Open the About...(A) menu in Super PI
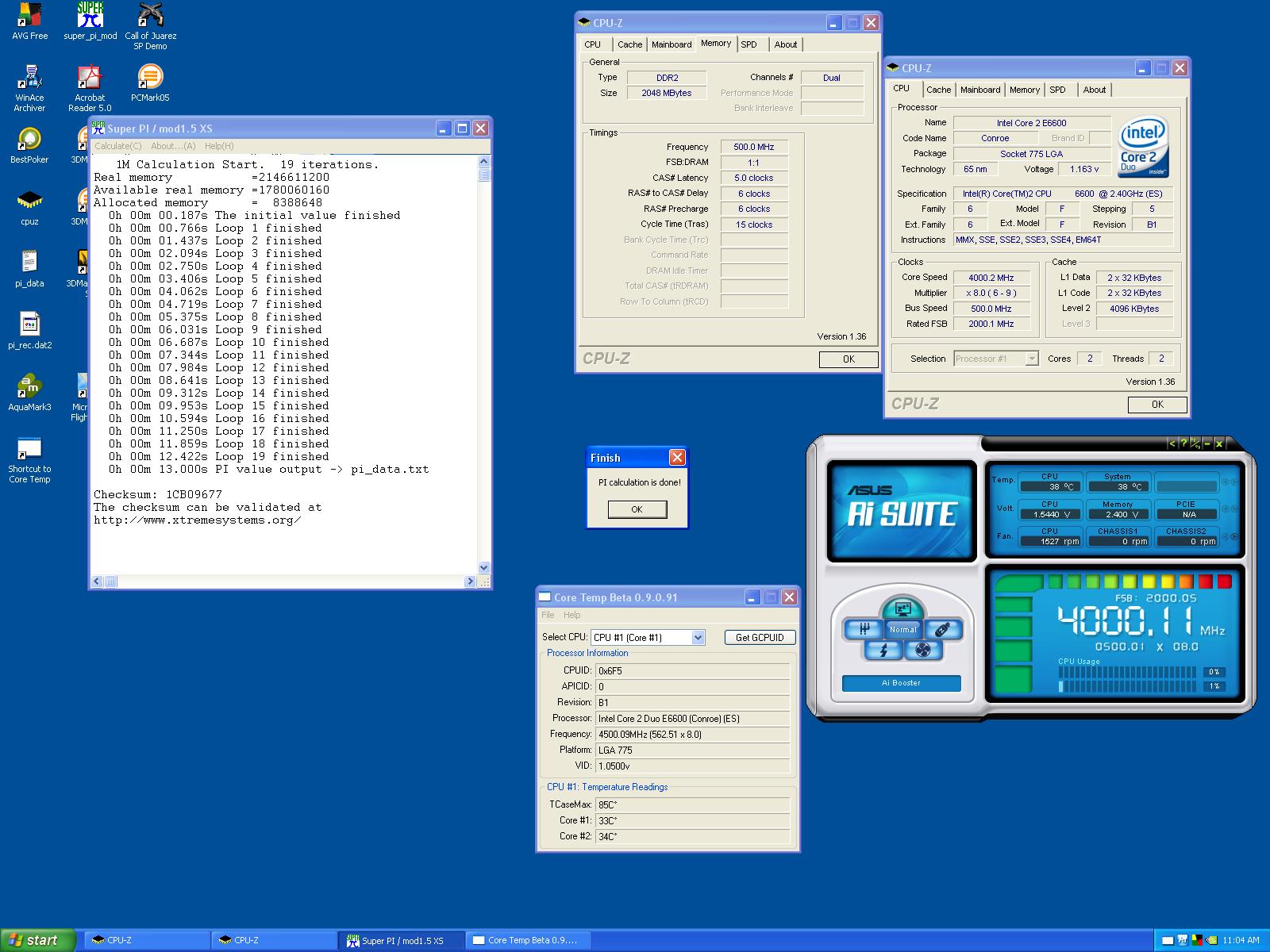This screenshot has width=1270, height=952. pyautogui.click(x=173, y=146)
